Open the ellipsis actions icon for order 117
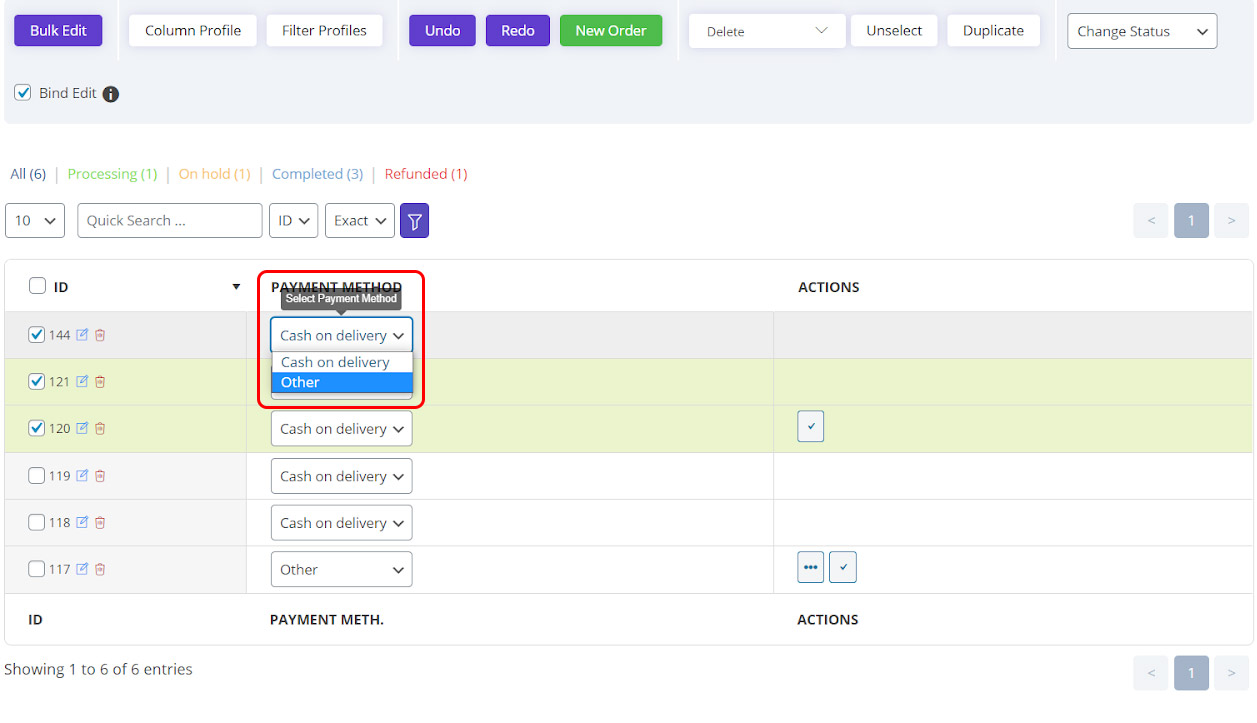 point(810,567)
